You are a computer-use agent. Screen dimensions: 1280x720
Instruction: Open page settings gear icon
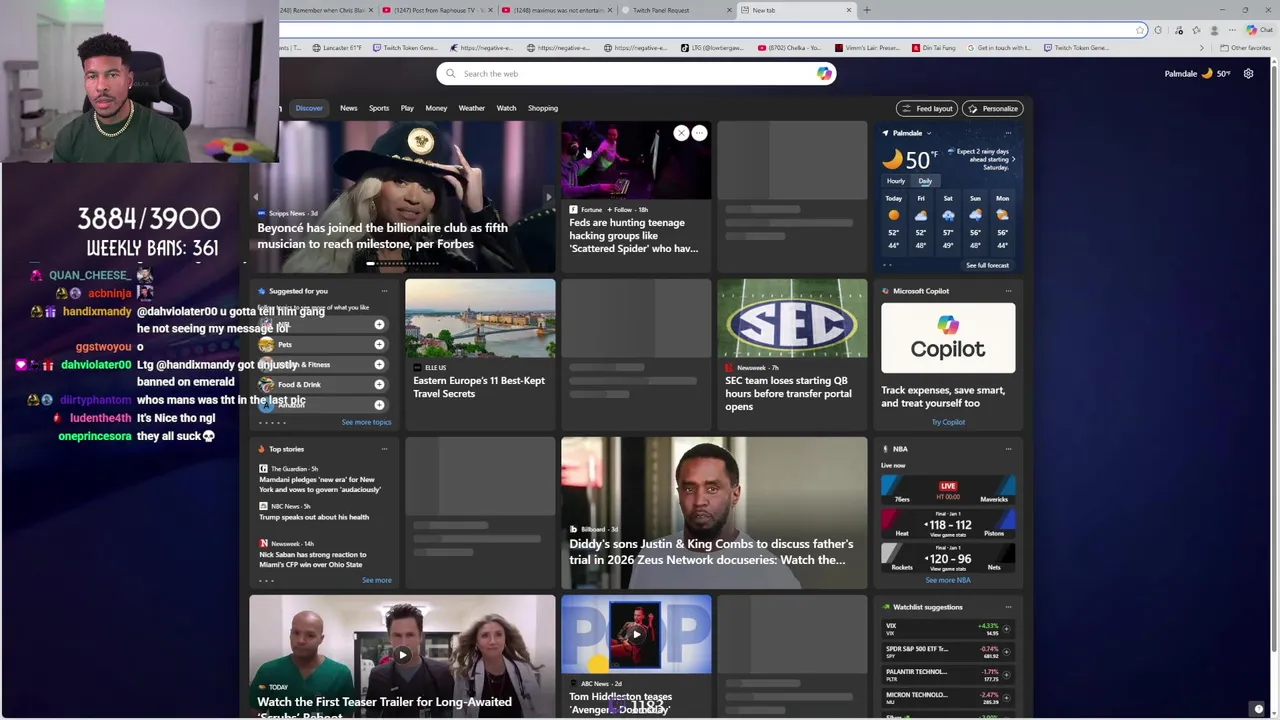pos(1248,73)
